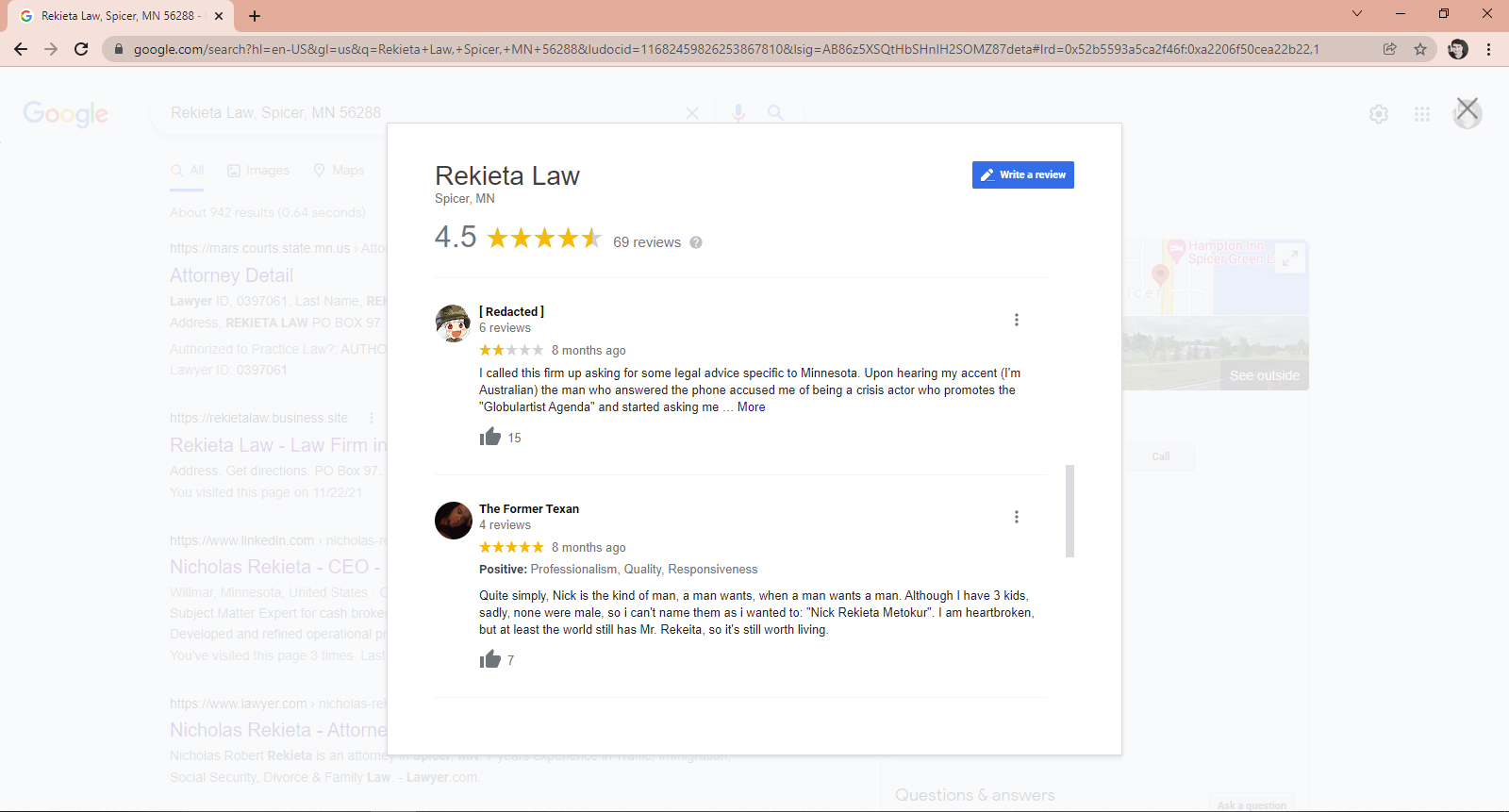Click the browser back arrow
The height and width of the screenshot is (812, 1509).
(21, 49)
